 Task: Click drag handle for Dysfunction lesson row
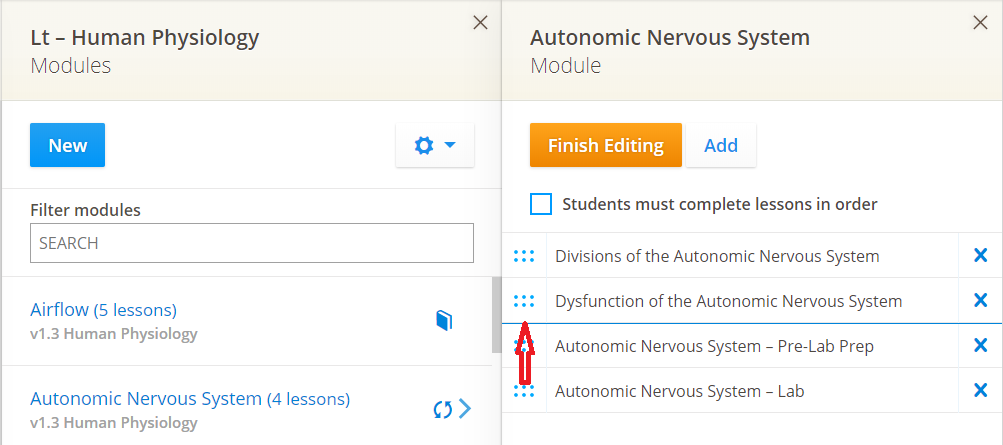click(x=524, y=301)
